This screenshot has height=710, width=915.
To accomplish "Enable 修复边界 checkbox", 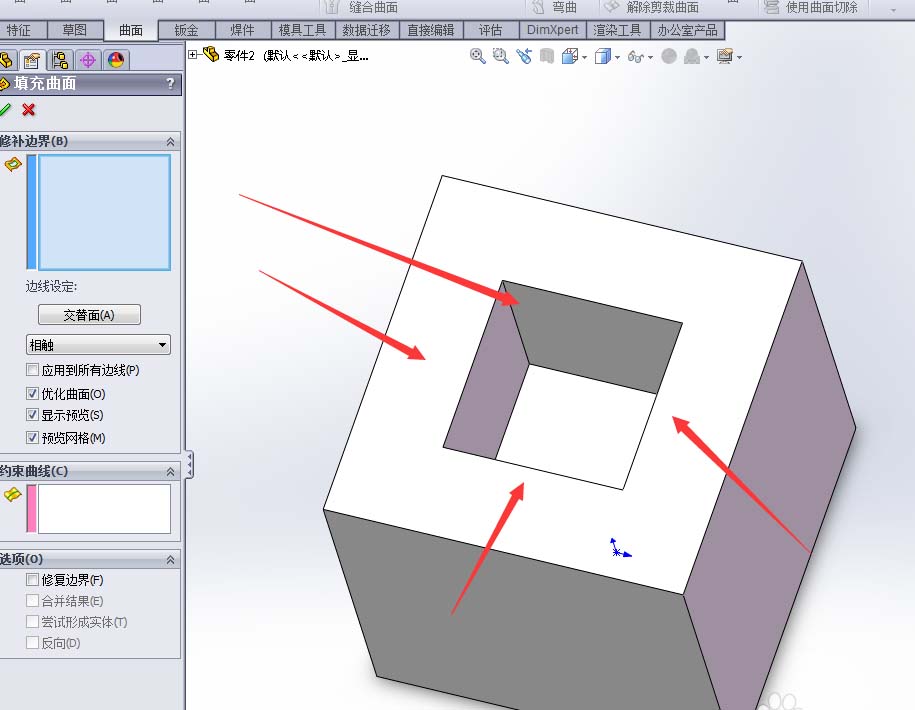I will 33,579.
